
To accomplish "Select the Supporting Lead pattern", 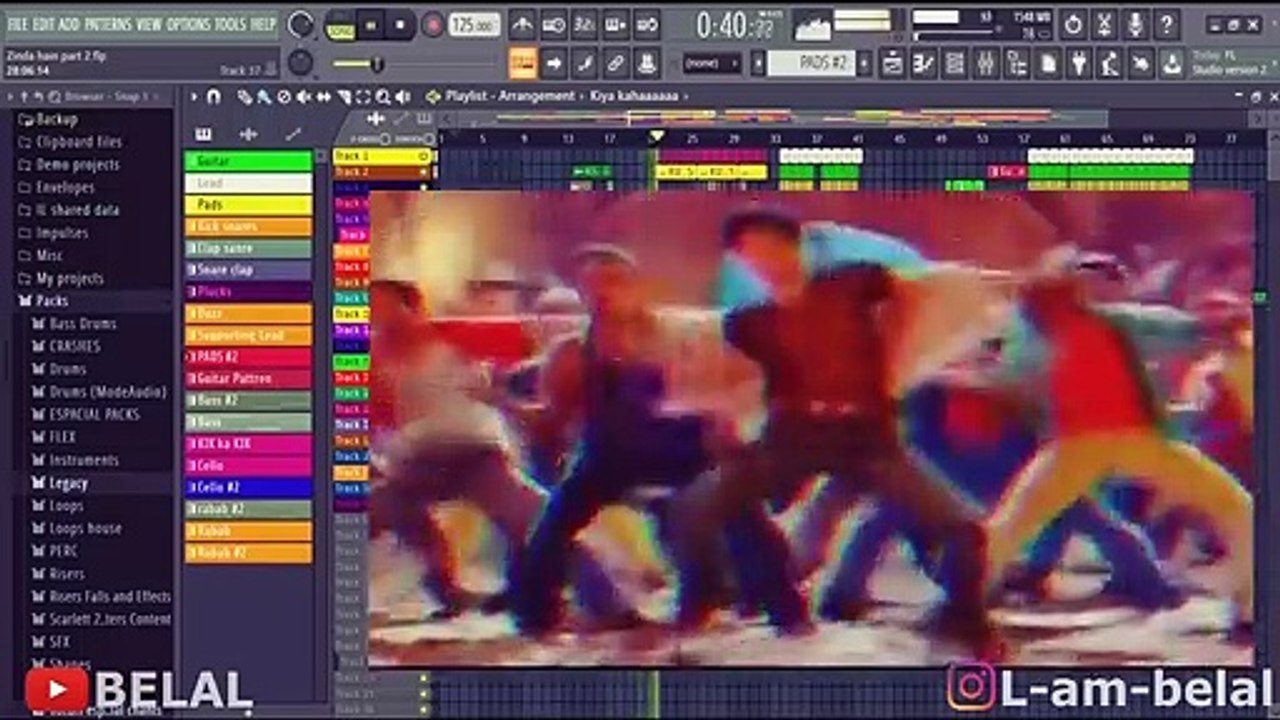I will (x=248, y=335).
